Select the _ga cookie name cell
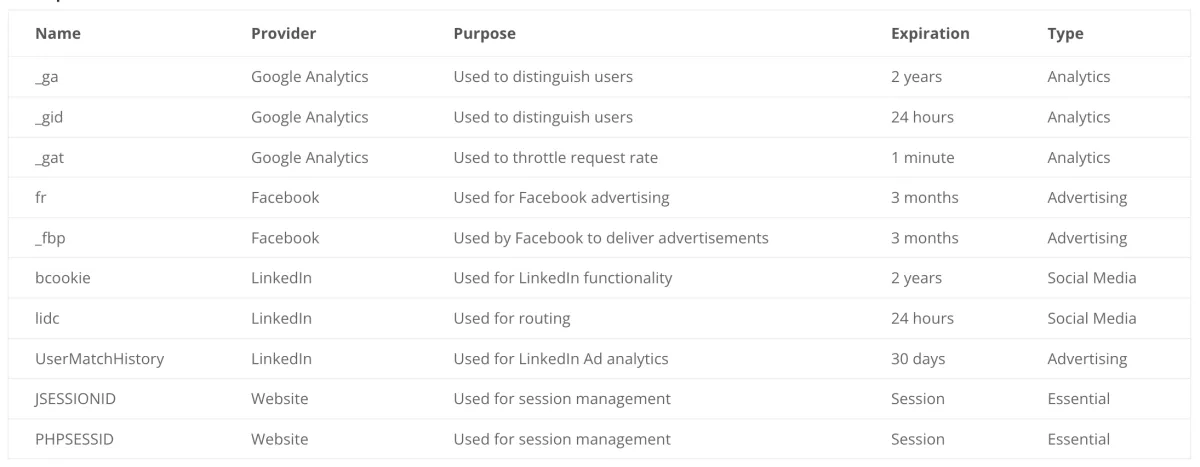The width and height of the screenshot is (1200, 467). (46, 77)
